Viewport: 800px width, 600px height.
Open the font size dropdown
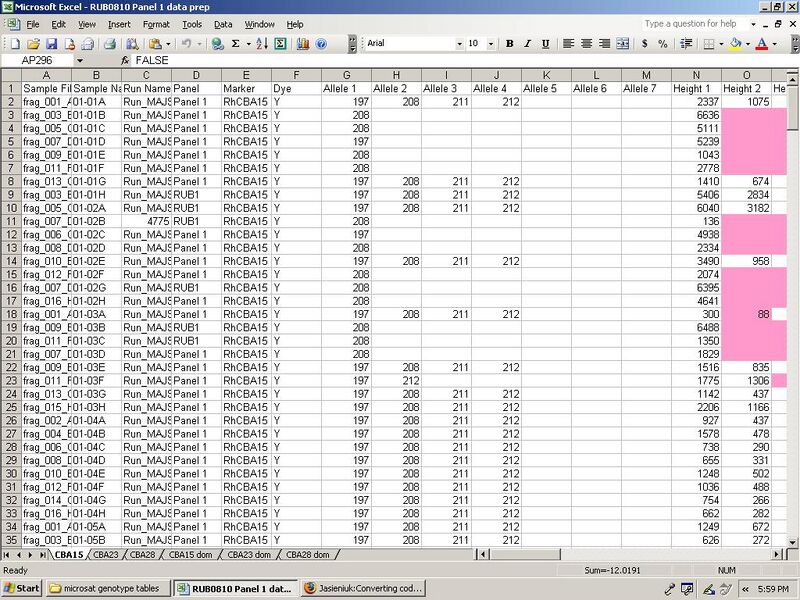pos(490,46)
